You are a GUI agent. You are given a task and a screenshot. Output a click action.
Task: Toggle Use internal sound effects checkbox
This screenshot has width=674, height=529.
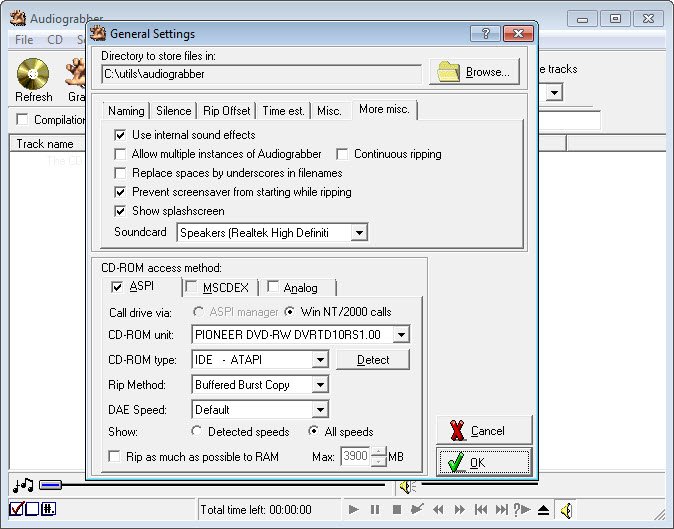(x=120, y=135)
